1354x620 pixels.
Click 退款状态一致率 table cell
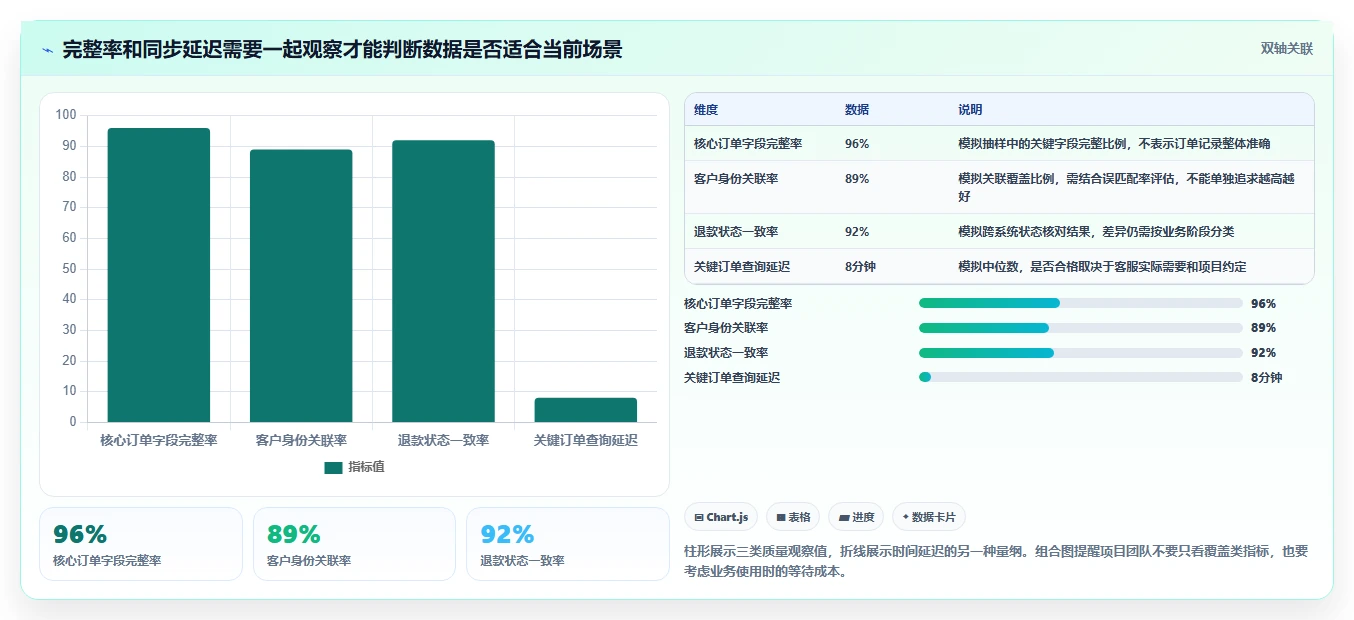(x=736, y=232)
